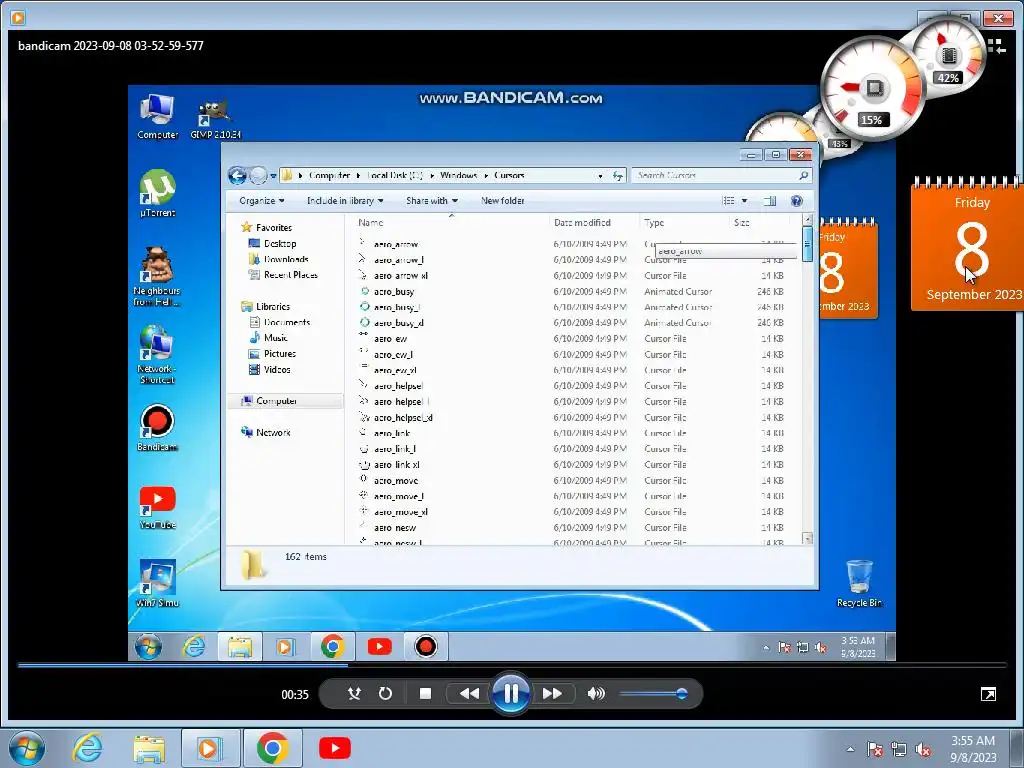Open the Neighbours from Hell desktop icon
The width and height of the screenshot is (1024, 768).
(157, 276)
